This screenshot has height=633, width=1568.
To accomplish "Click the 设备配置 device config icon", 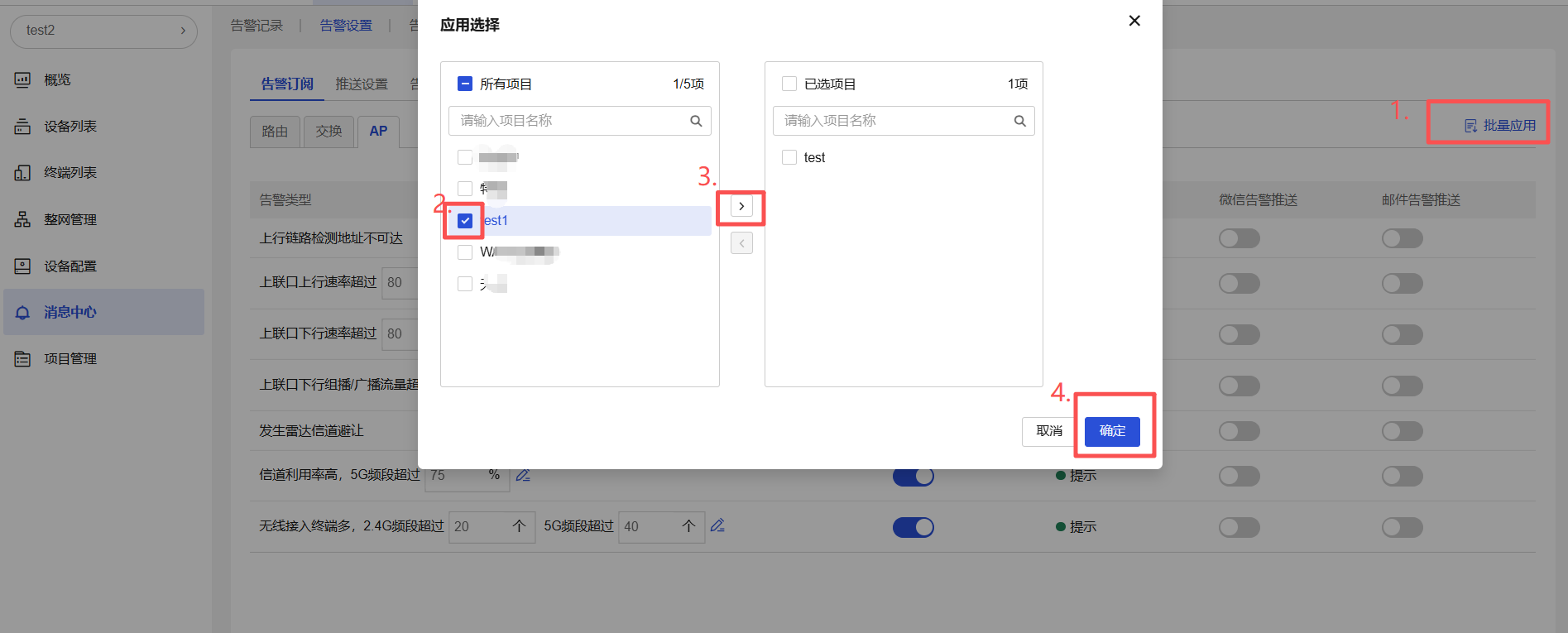I will [x=22, y=266].
